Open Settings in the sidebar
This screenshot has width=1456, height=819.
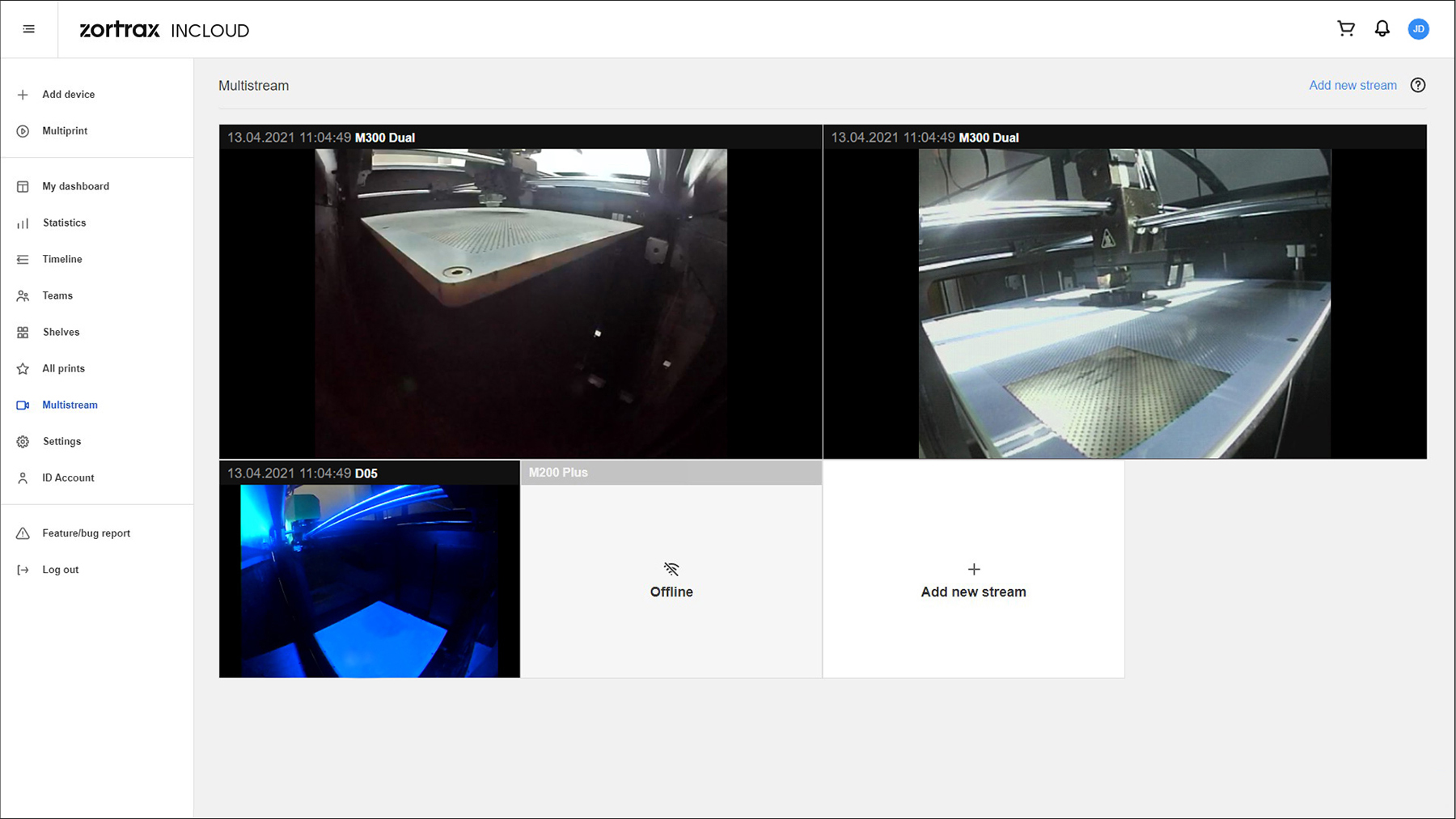click(x=61, y=441)
